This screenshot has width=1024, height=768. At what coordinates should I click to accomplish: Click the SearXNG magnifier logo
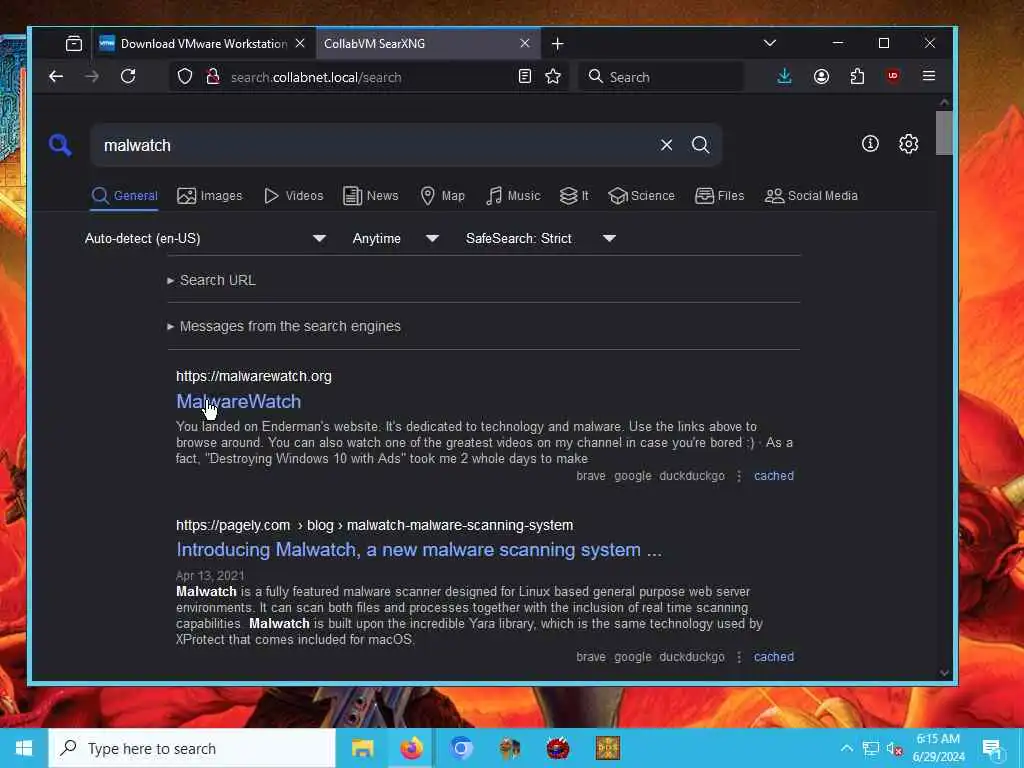point(60,144)
